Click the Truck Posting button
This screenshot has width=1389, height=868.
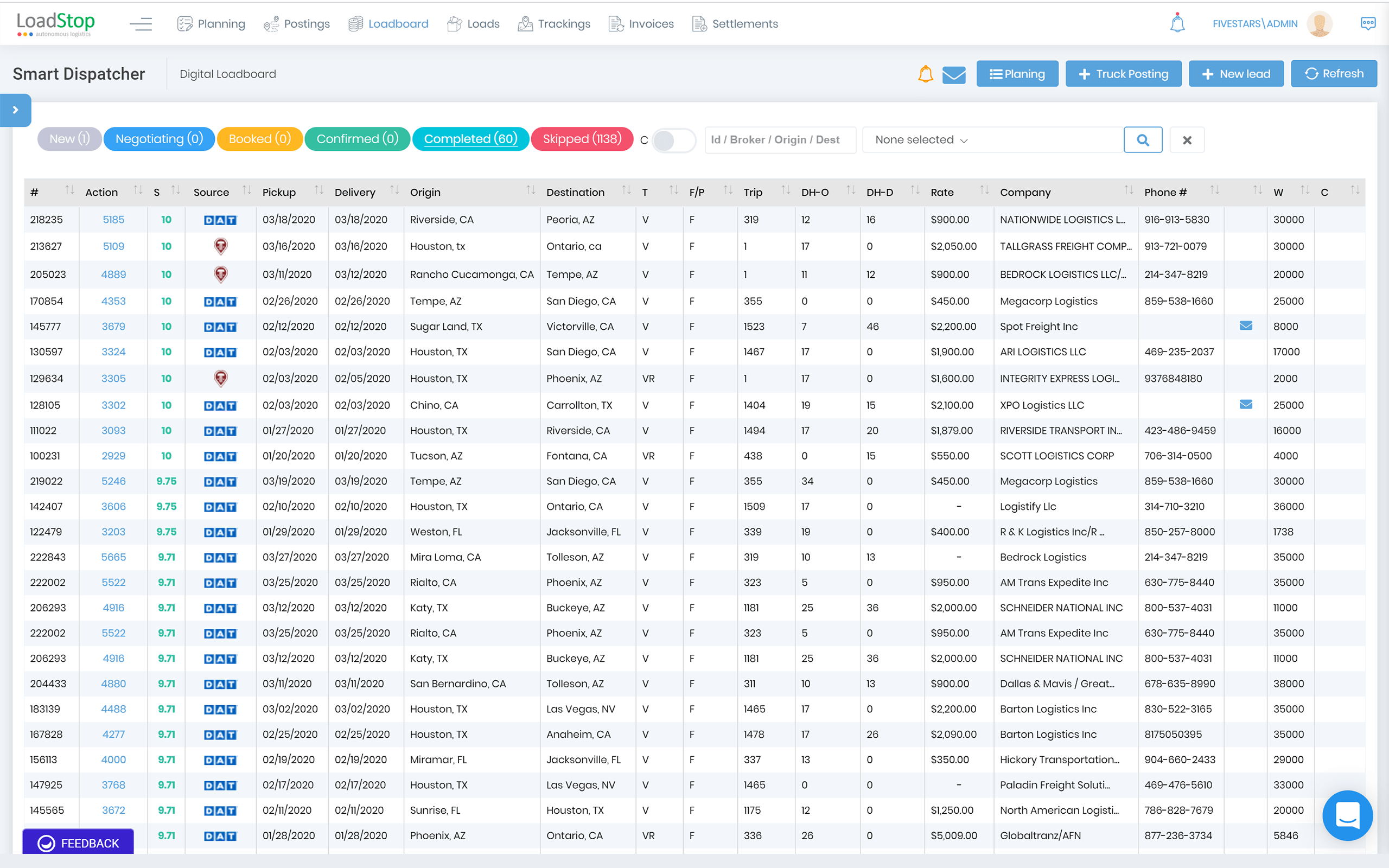1123,74
